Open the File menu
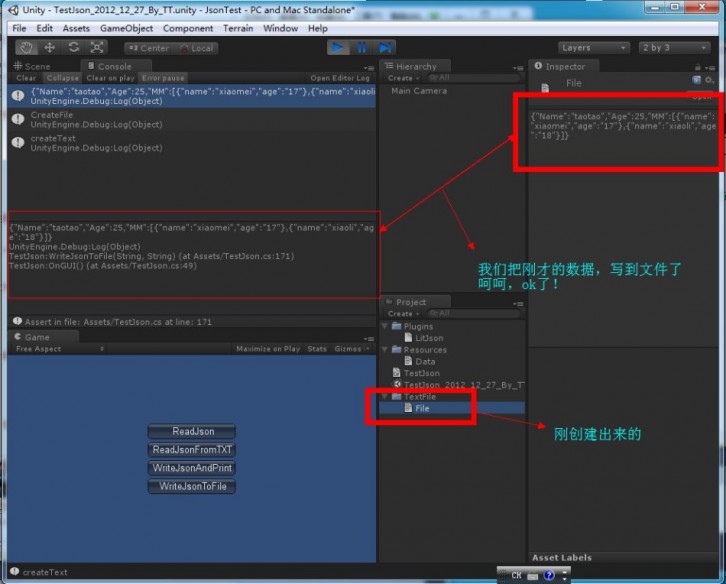Viewport: 726px width, 584px height. coord(19,28)
